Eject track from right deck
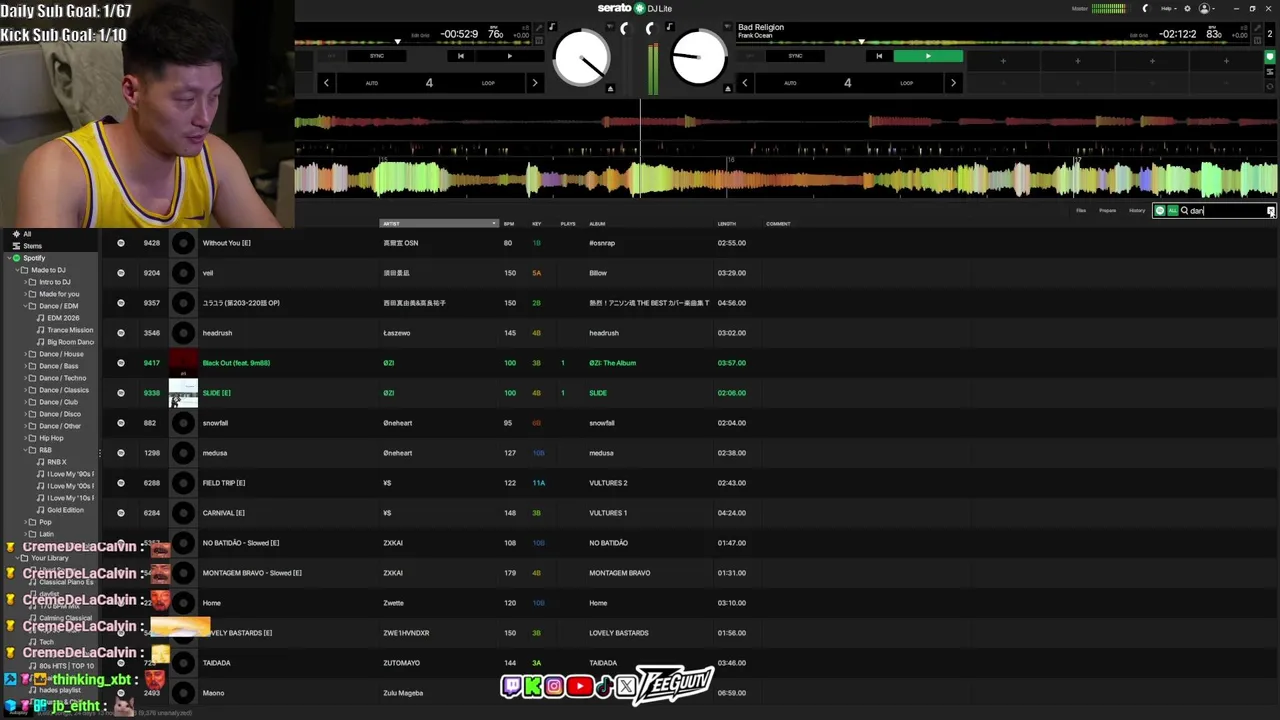The width and height of the screenshot is (1280, 720). point(727,89)
